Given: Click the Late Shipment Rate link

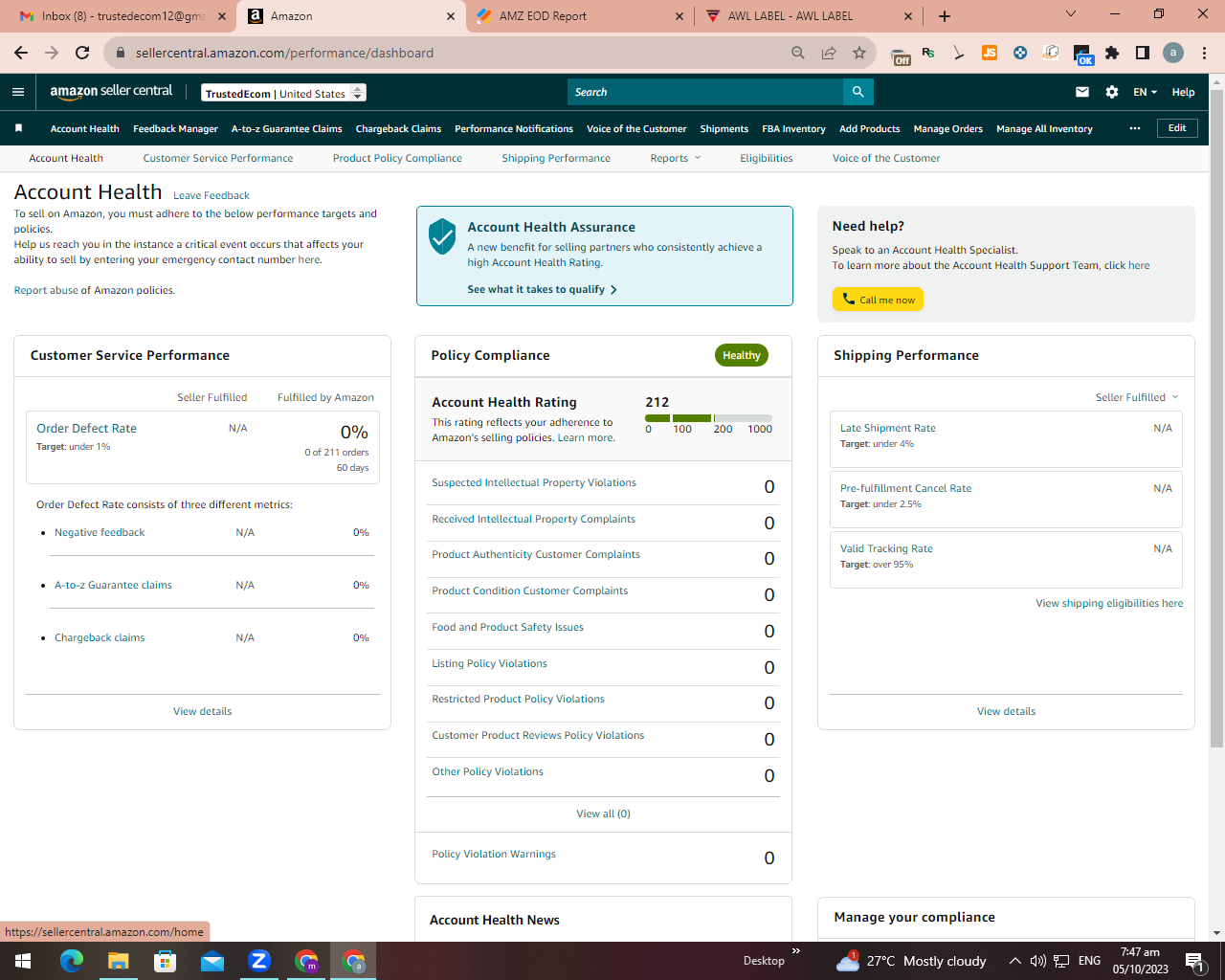Looking at the screenshot, I should tap(888, 428).
